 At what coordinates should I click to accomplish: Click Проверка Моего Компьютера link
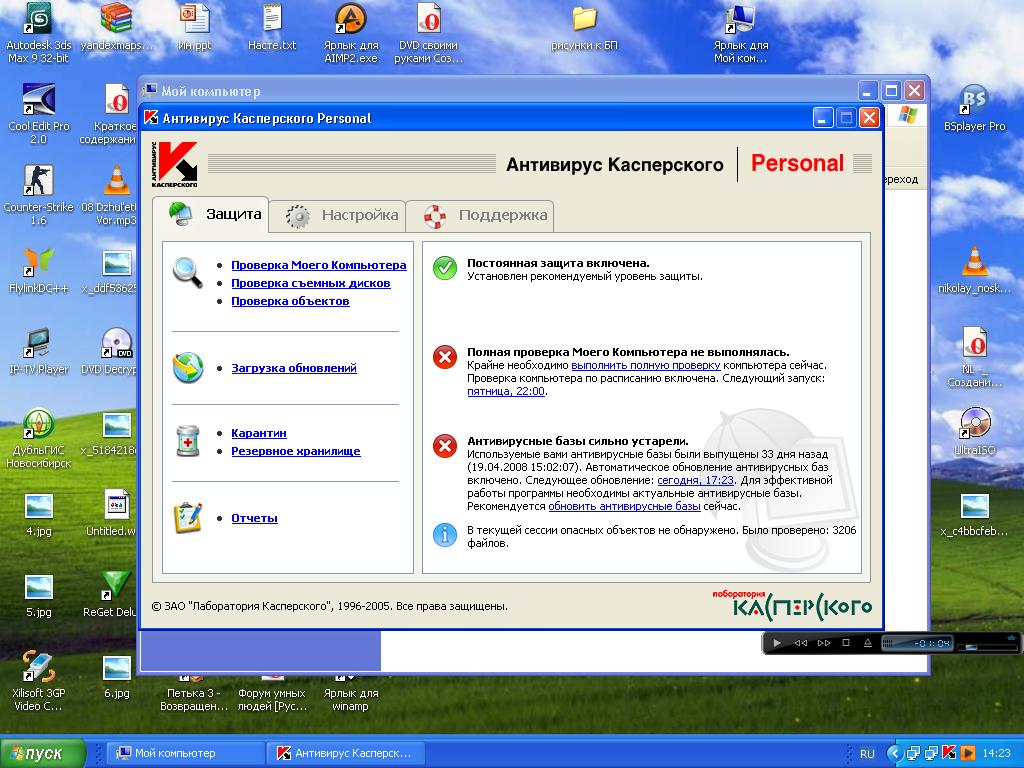[x=318, y=265]
